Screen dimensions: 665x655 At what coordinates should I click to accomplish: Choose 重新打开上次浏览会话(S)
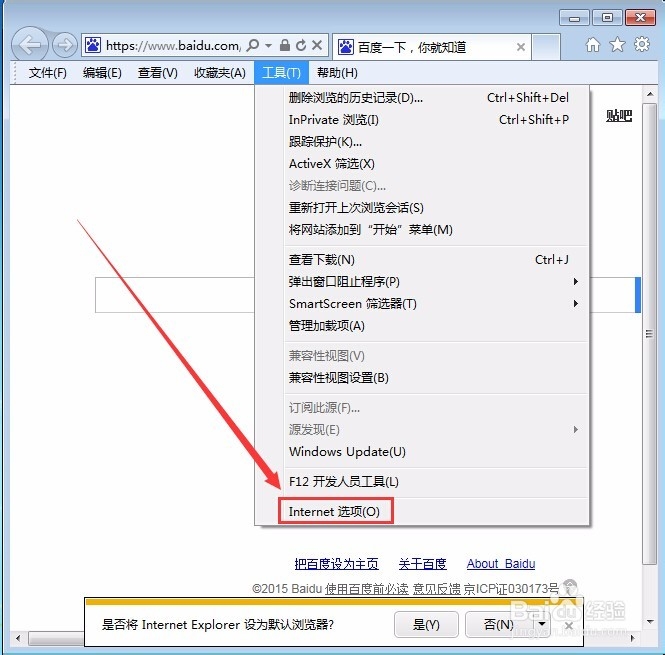point(422,208)
